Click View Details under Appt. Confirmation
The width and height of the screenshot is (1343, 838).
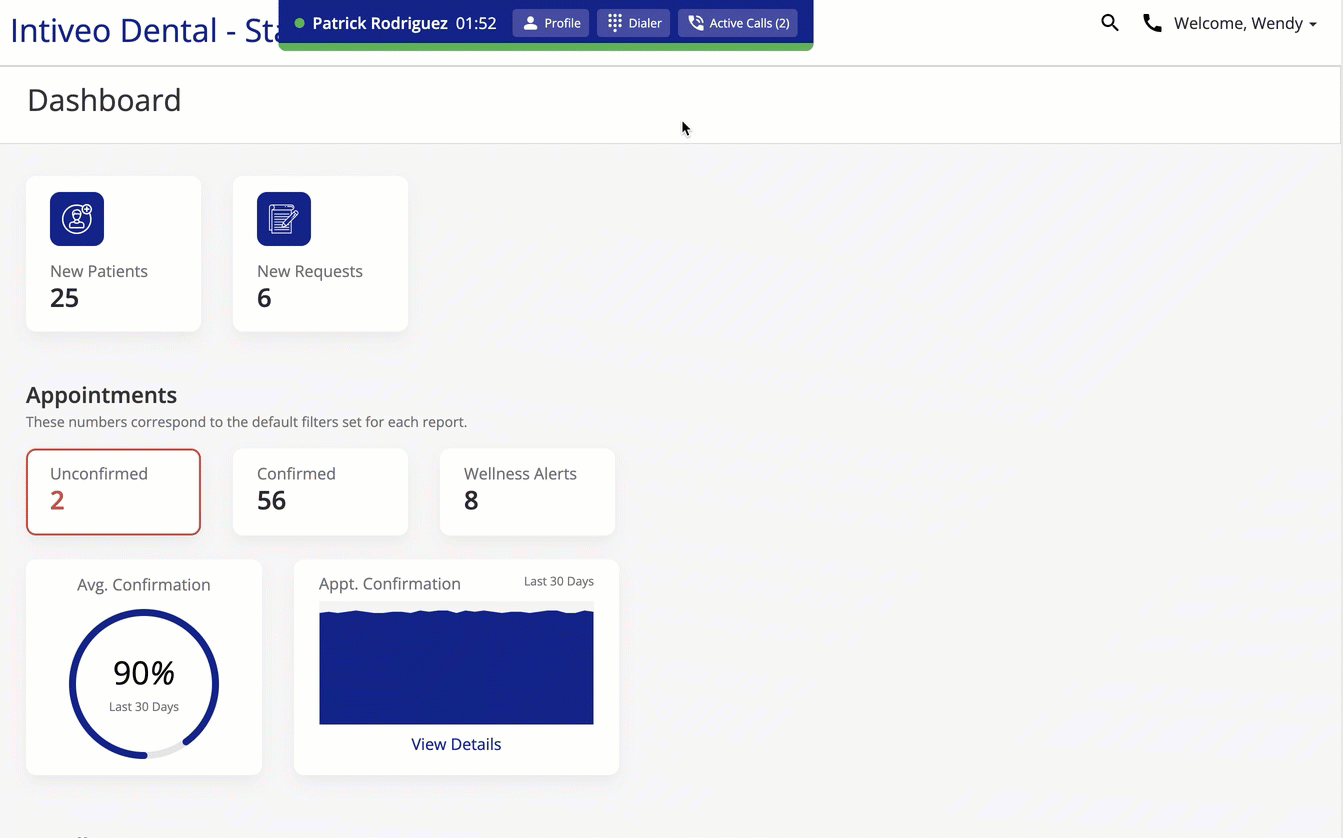(x=456, y=744)
